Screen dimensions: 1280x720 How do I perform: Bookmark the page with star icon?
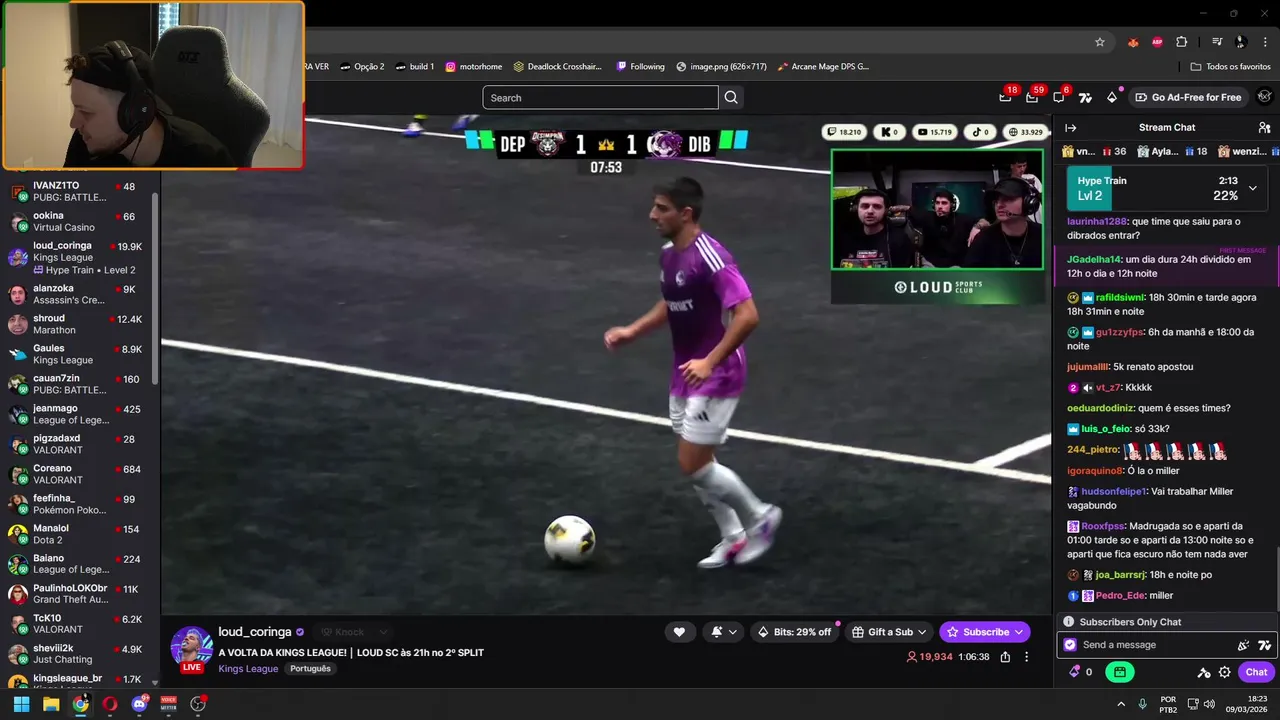[1100, 42]
